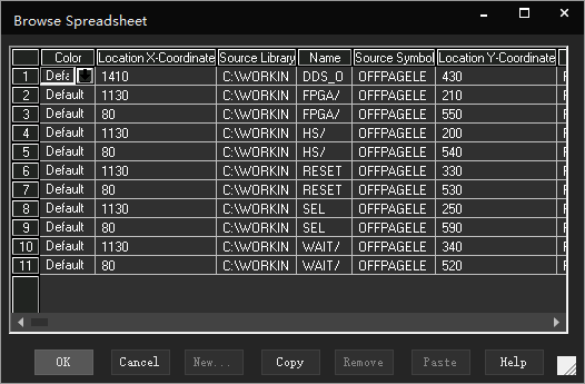Select row header 8
Viewport: 585px width, 384px height.
coord(25,209)
